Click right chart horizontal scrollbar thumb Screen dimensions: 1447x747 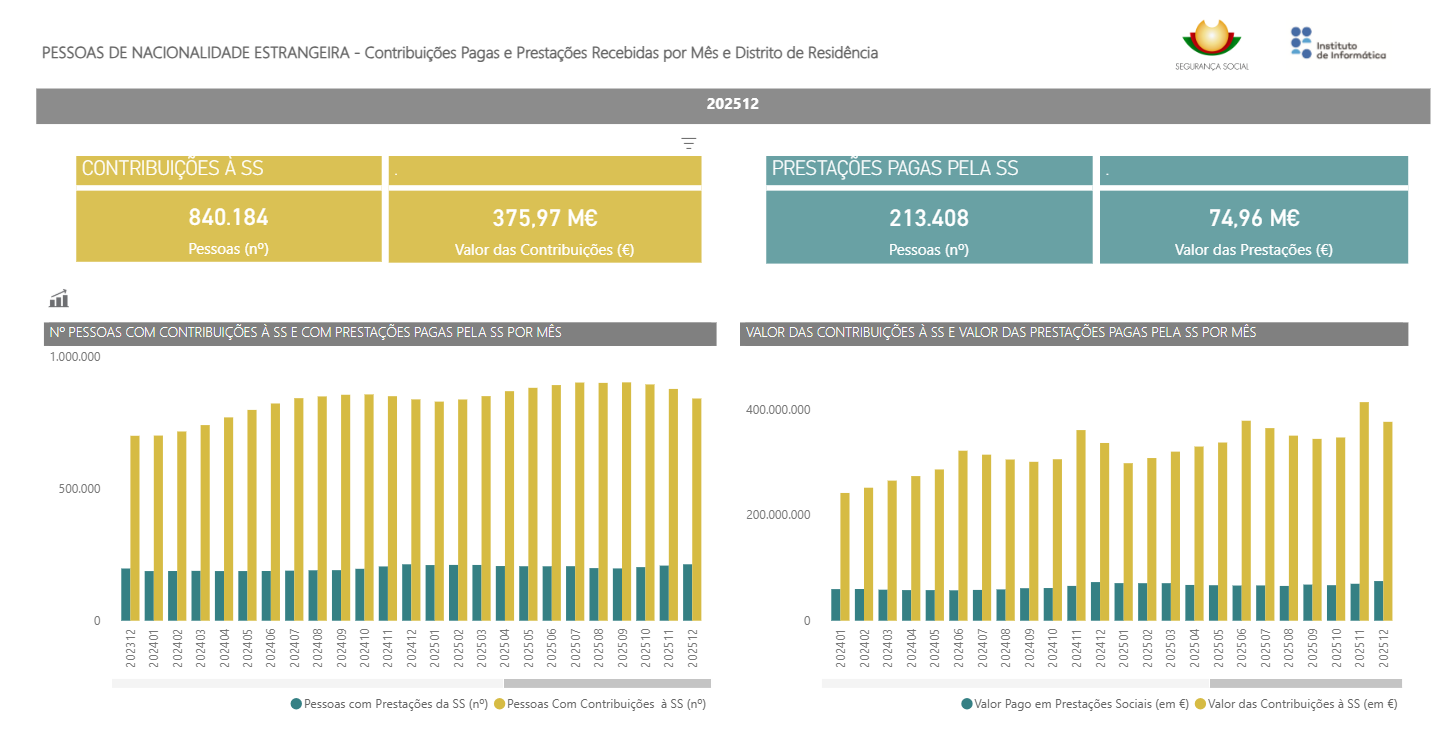tap(1305, 683)
